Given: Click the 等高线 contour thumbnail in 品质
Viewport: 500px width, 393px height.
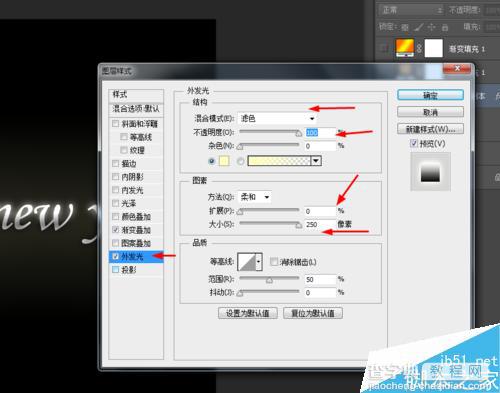Looking at the screenshot, I should point(247,262).
